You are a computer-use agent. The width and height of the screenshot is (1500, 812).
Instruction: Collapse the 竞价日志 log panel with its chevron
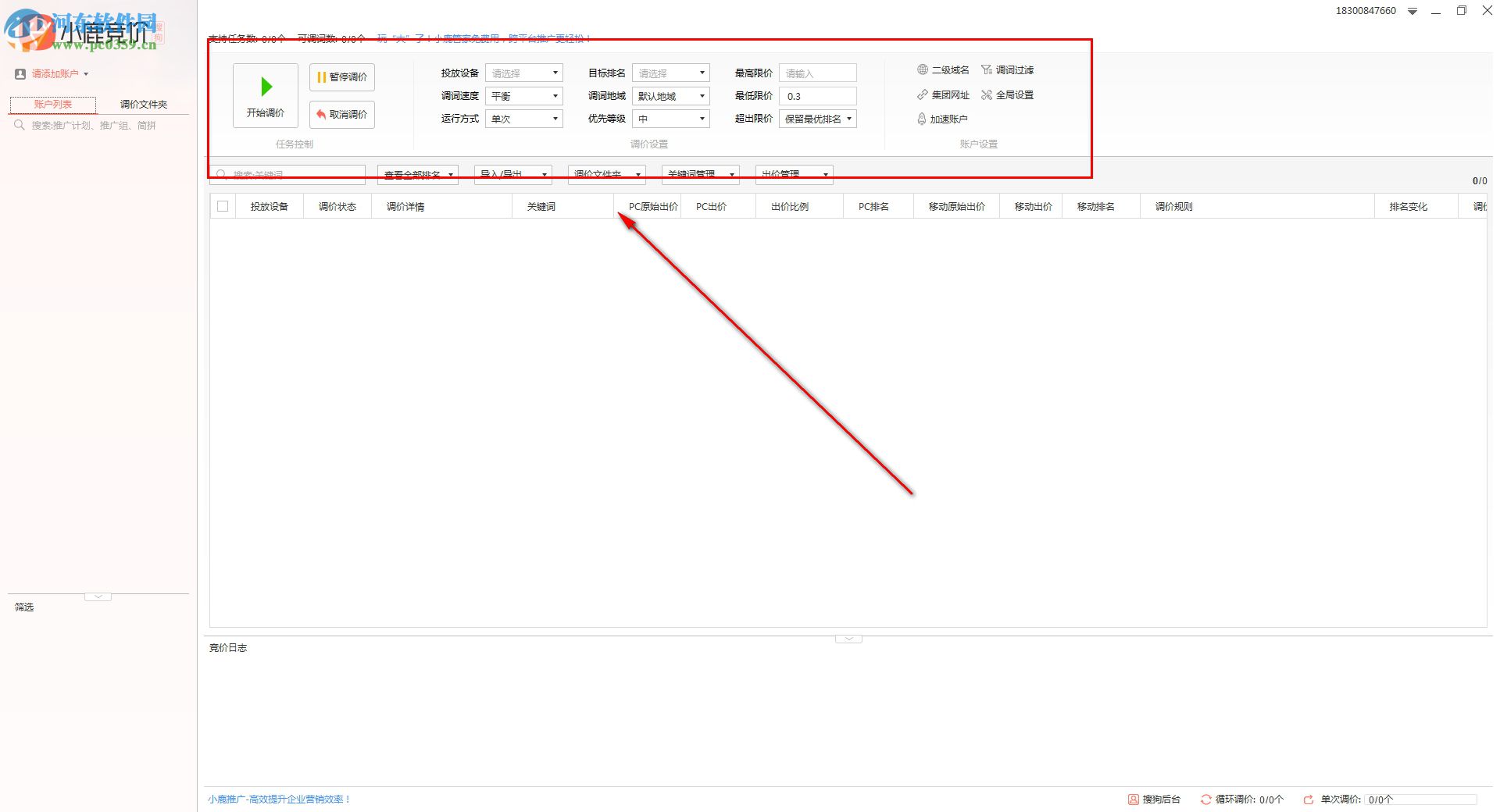tap(848, 639)
